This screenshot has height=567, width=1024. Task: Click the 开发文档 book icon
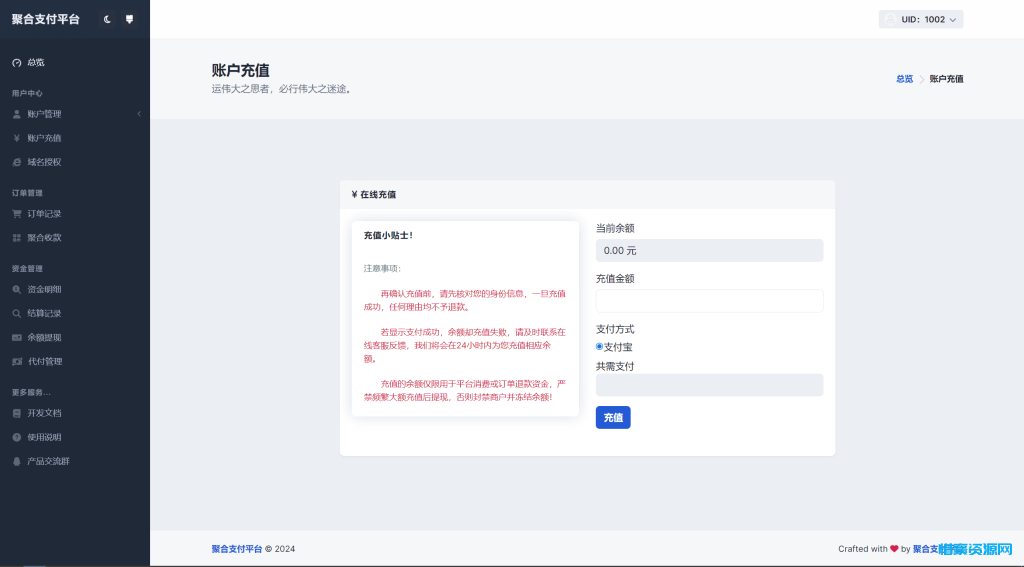pyautogui.click(x=17, y=413)
